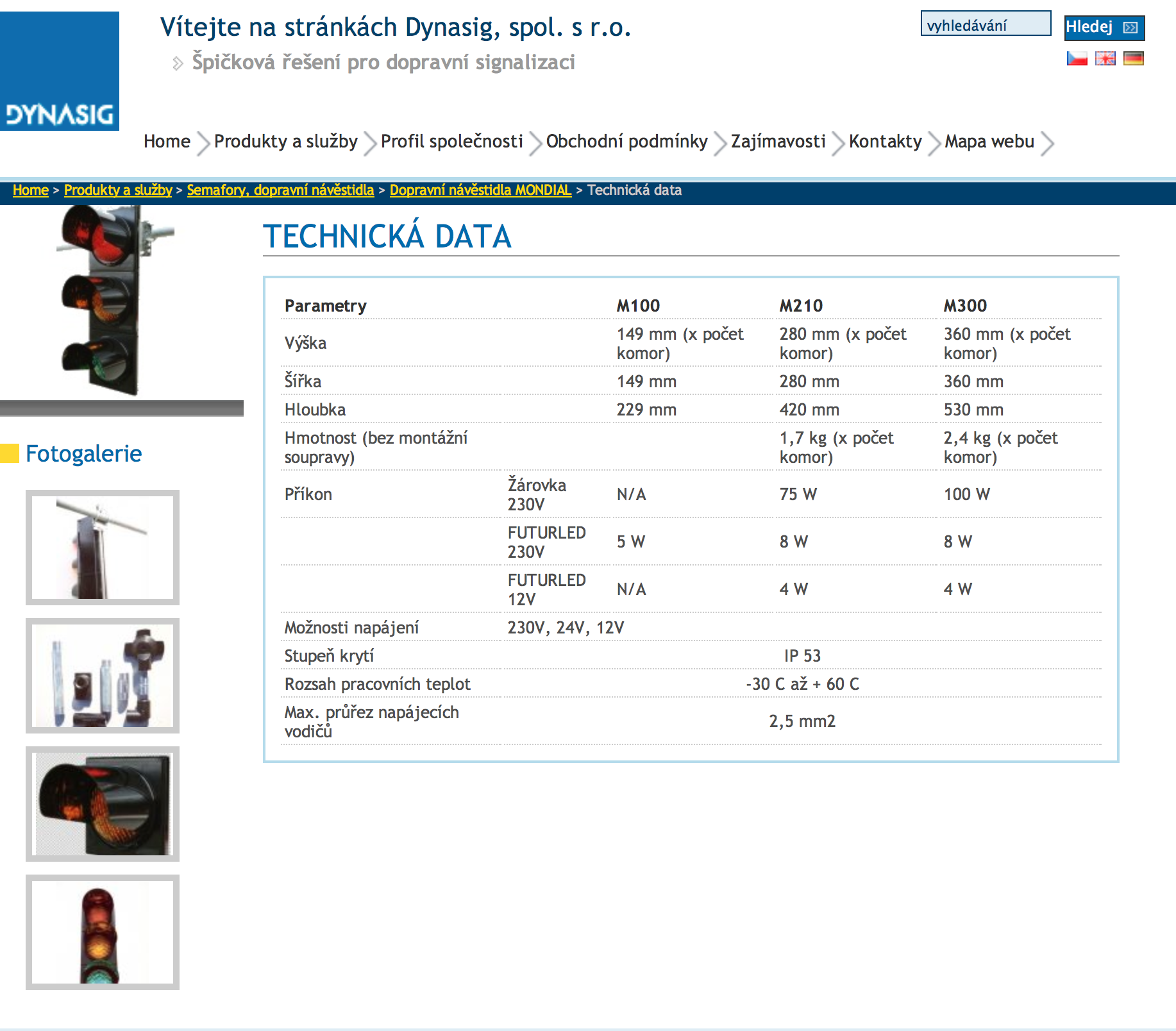Click the Hledej search button

[1103, 28]
